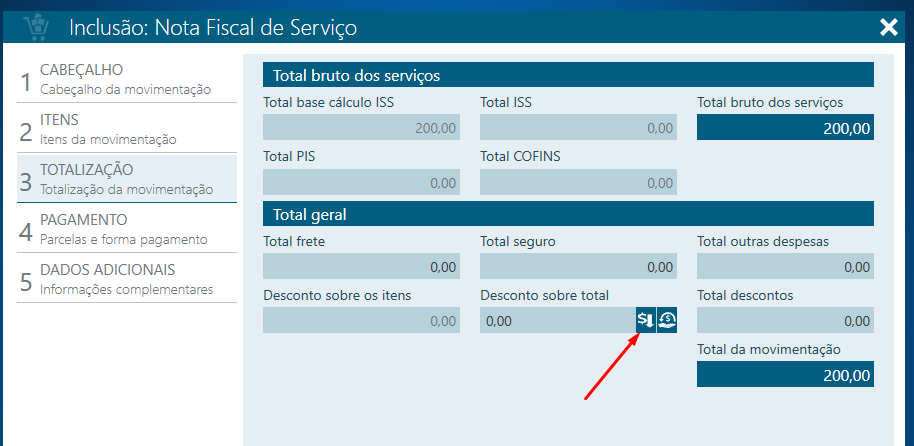This screenshot has width=914, height=446.
Task: Click the Total frete input field
Action: (361, 267)
